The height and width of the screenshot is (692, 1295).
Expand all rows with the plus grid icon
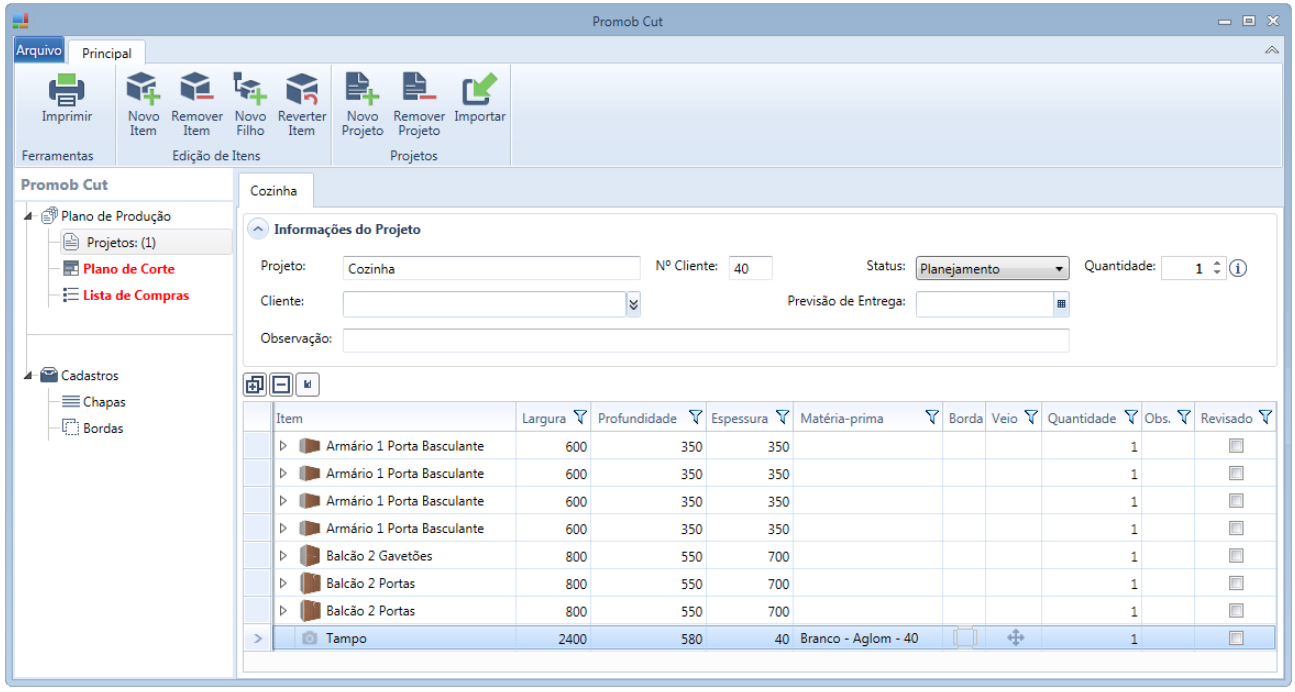255,384
